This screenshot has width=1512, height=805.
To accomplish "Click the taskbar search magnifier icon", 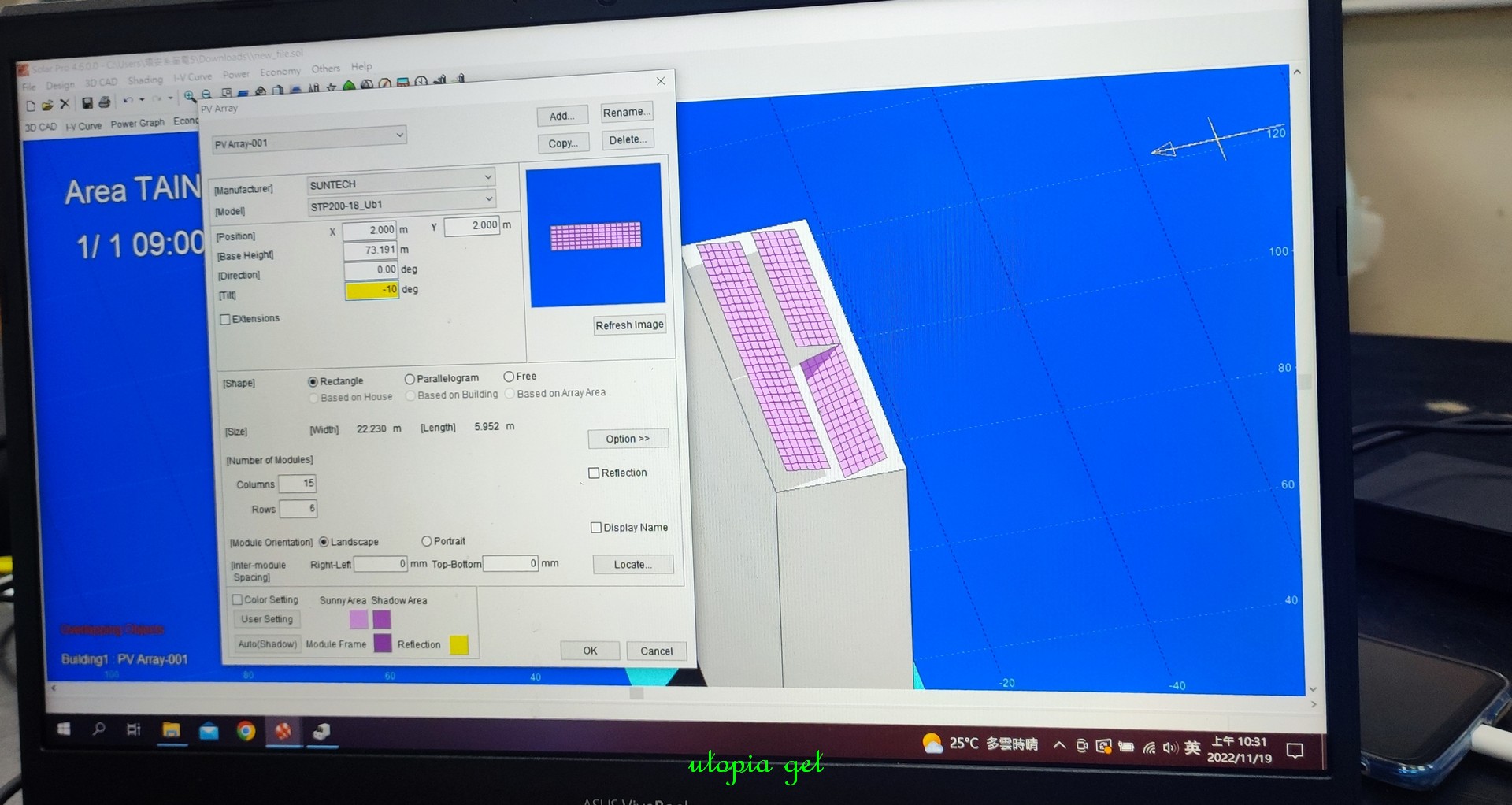I will pos(98,729).
